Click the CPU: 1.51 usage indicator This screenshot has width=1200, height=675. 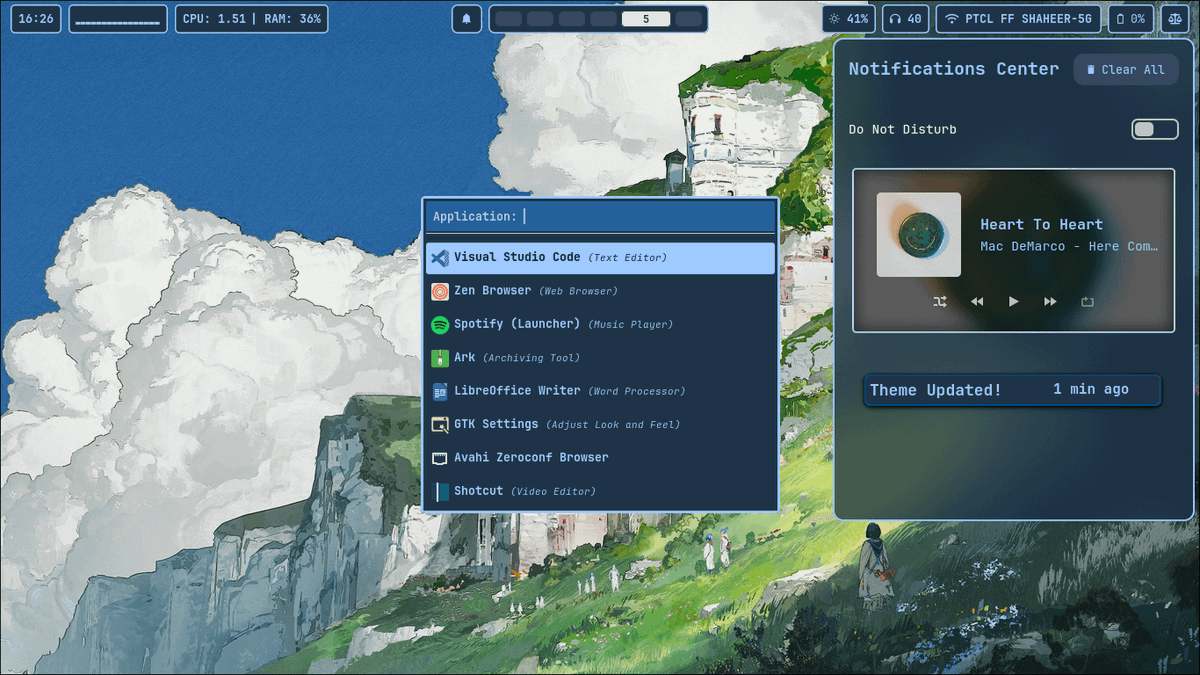click(x=214, y=19)
